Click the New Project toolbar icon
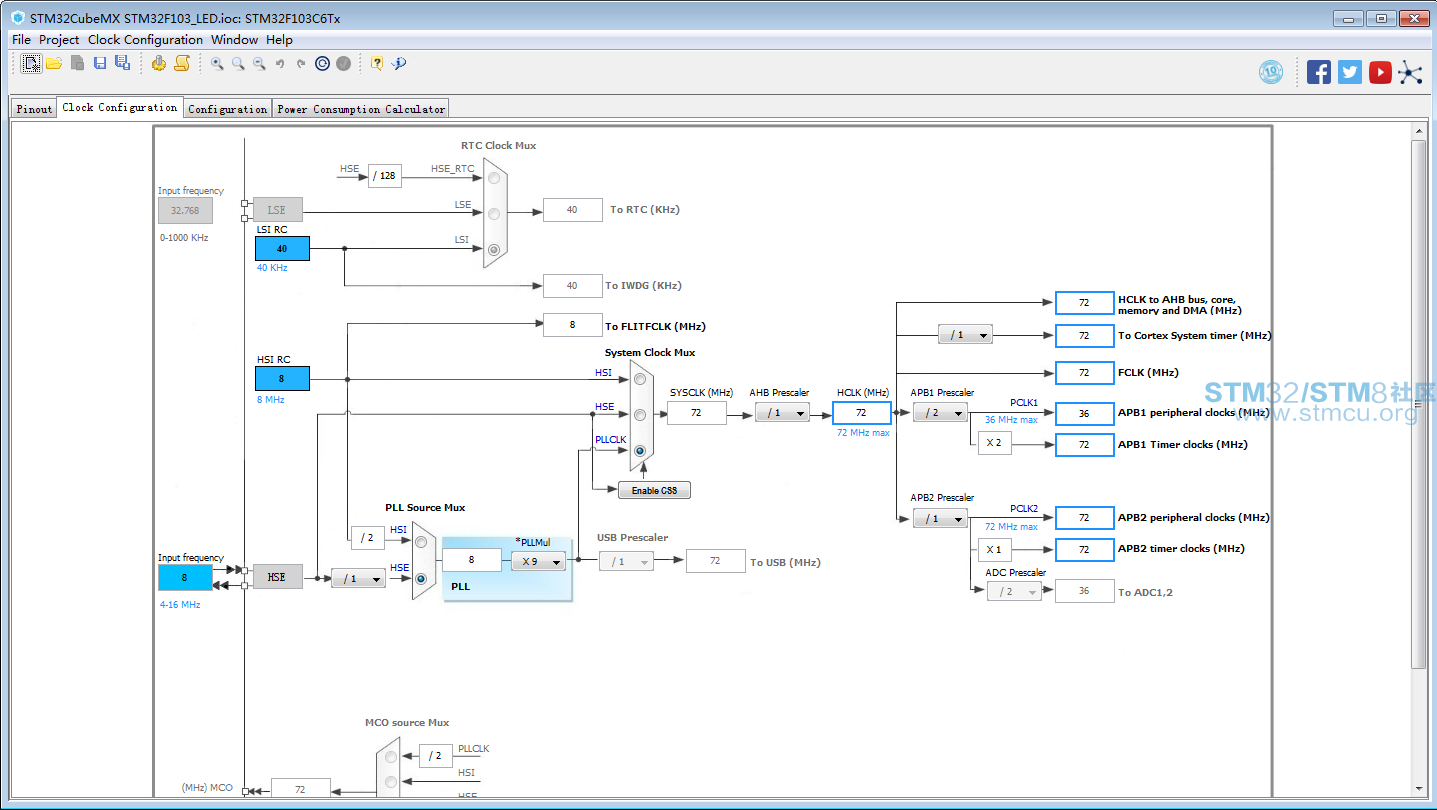 [32, 63]
